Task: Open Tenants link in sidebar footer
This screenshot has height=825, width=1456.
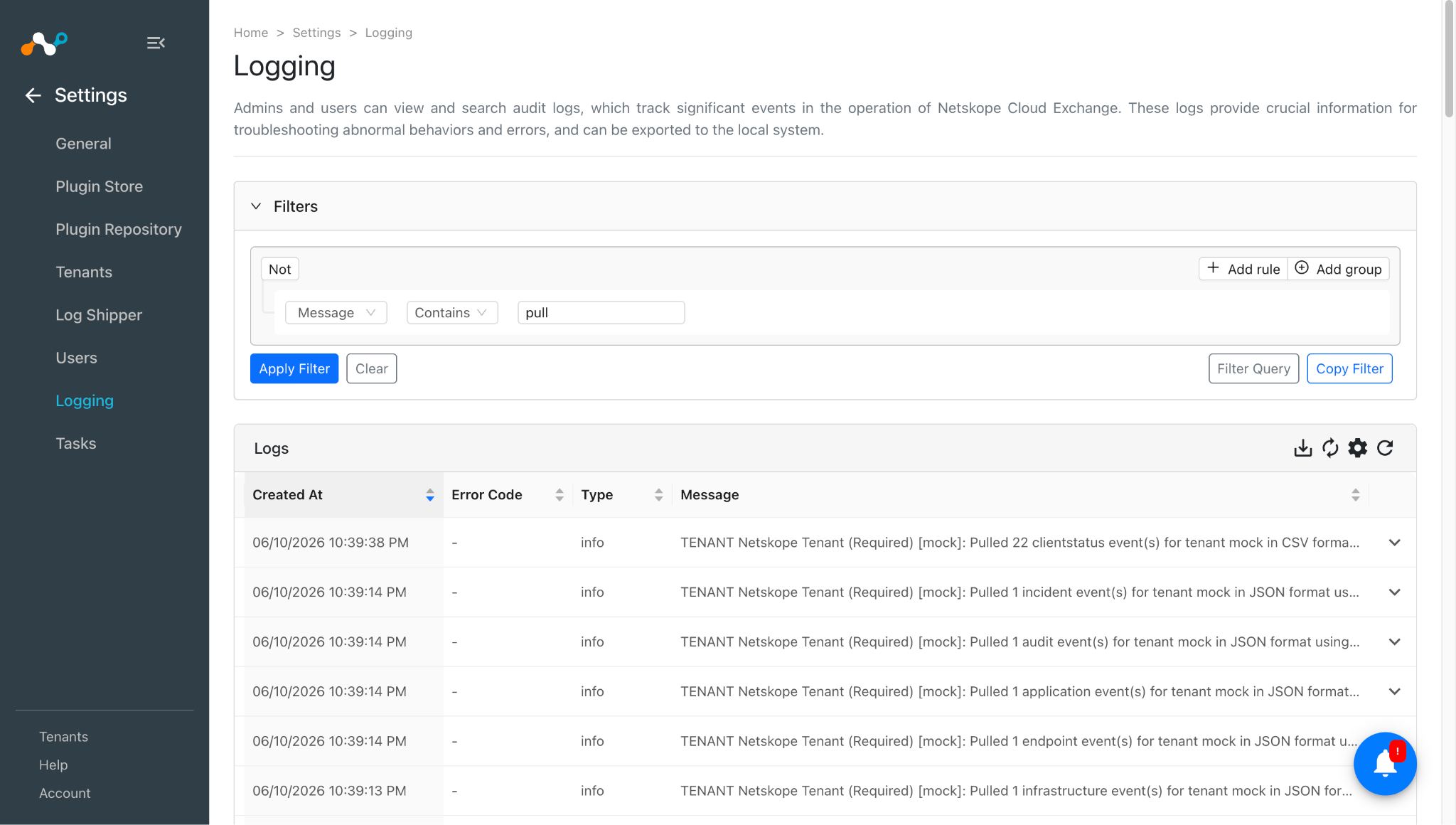Action: pyautogui.click(x=63, y=737)
